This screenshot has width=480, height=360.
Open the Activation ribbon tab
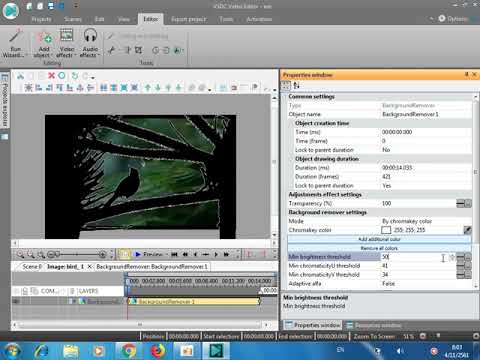click(x=259, y=19)
